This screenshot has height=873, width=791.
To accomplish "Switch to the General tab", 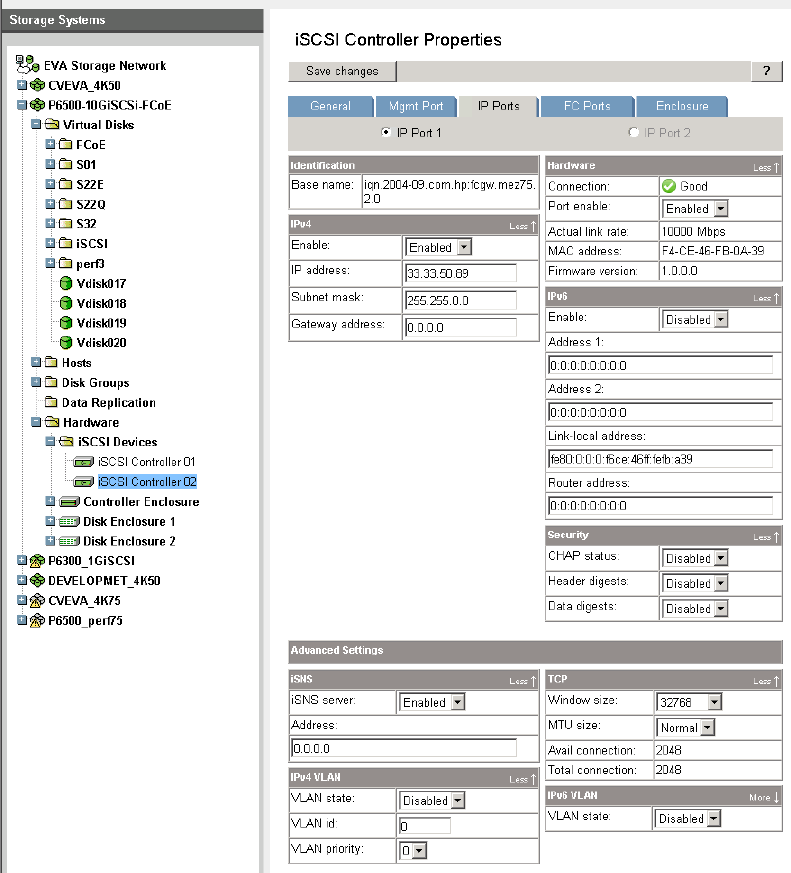I will point(331,106).
